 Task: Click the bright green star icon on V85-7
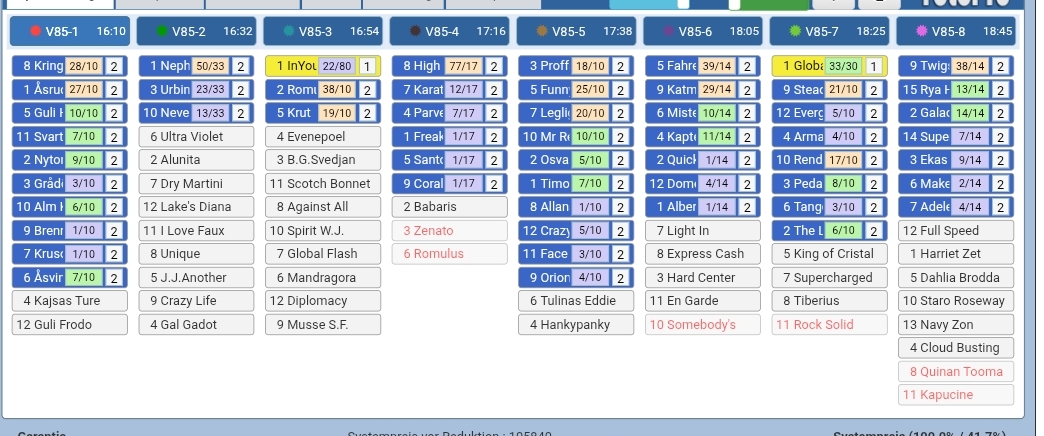pyautogui.click(x=795, y=32)
